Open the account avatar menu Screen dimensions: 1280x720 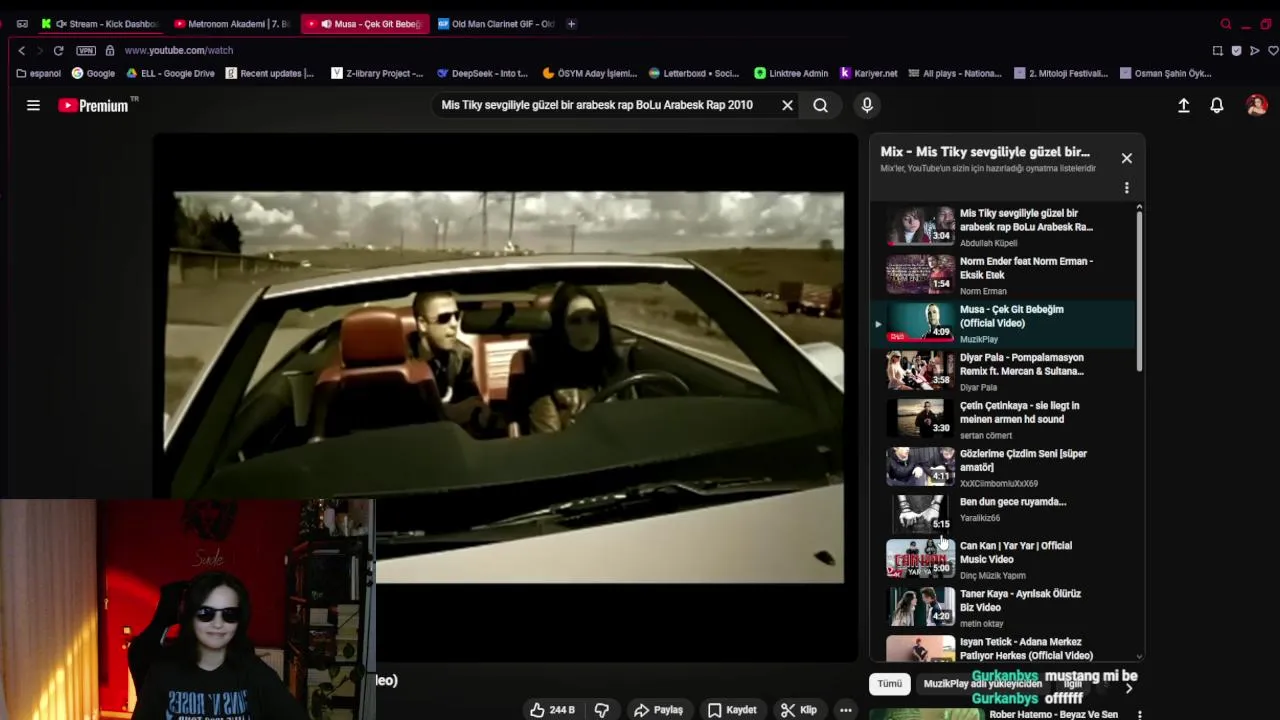1257,105
